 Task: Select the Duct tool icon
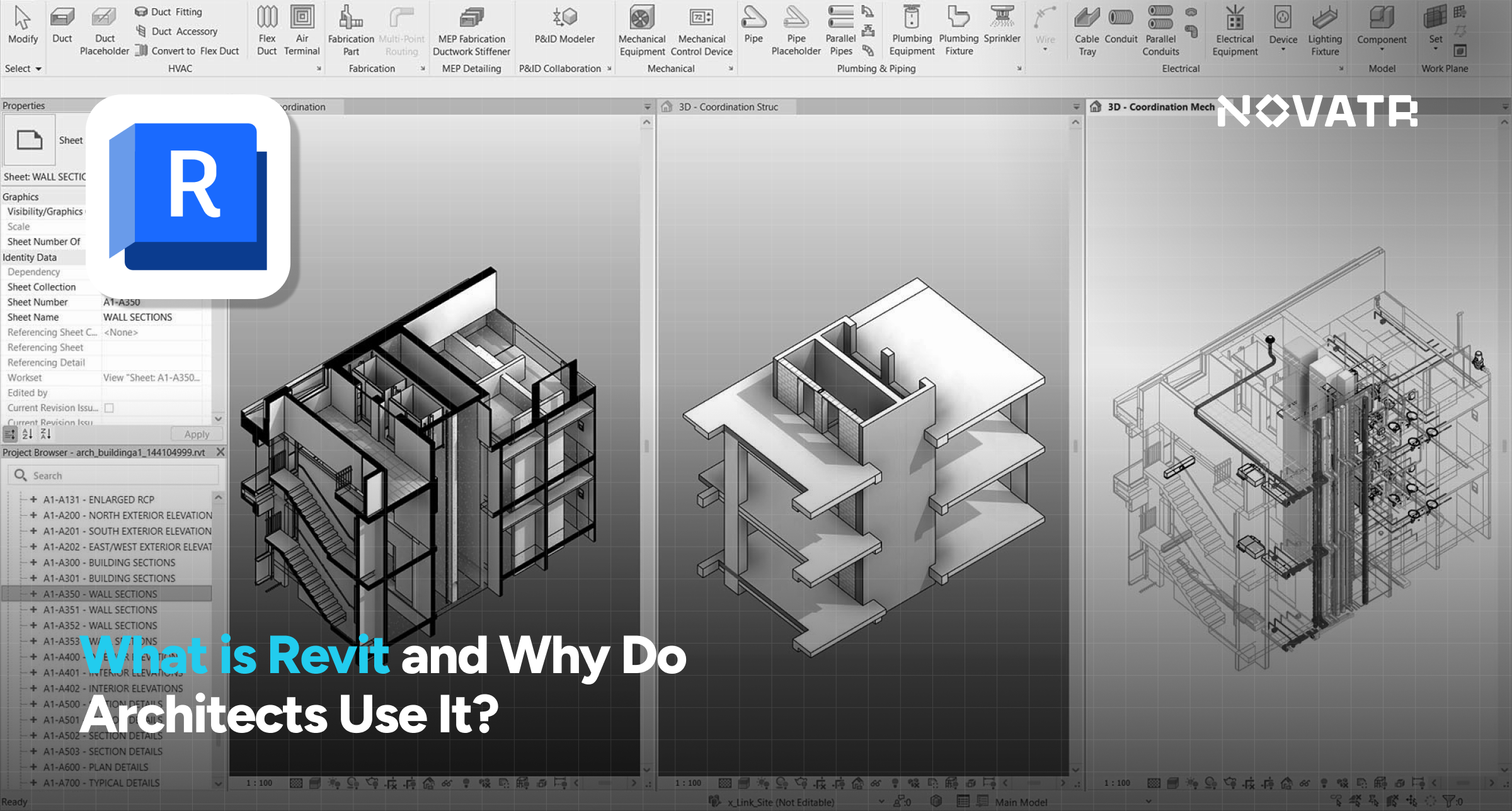point(62,18)
